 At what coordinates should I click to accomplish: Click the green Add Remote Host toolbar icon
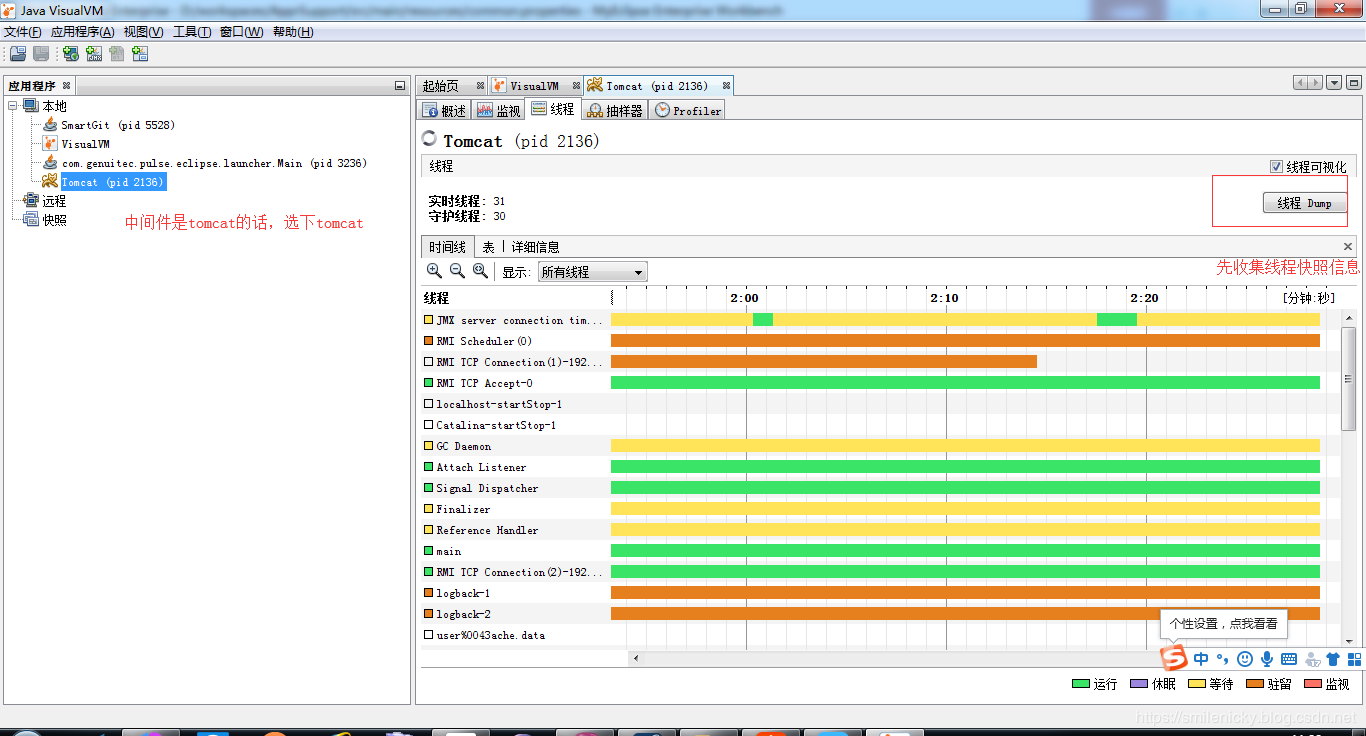[x=71, y=54]
